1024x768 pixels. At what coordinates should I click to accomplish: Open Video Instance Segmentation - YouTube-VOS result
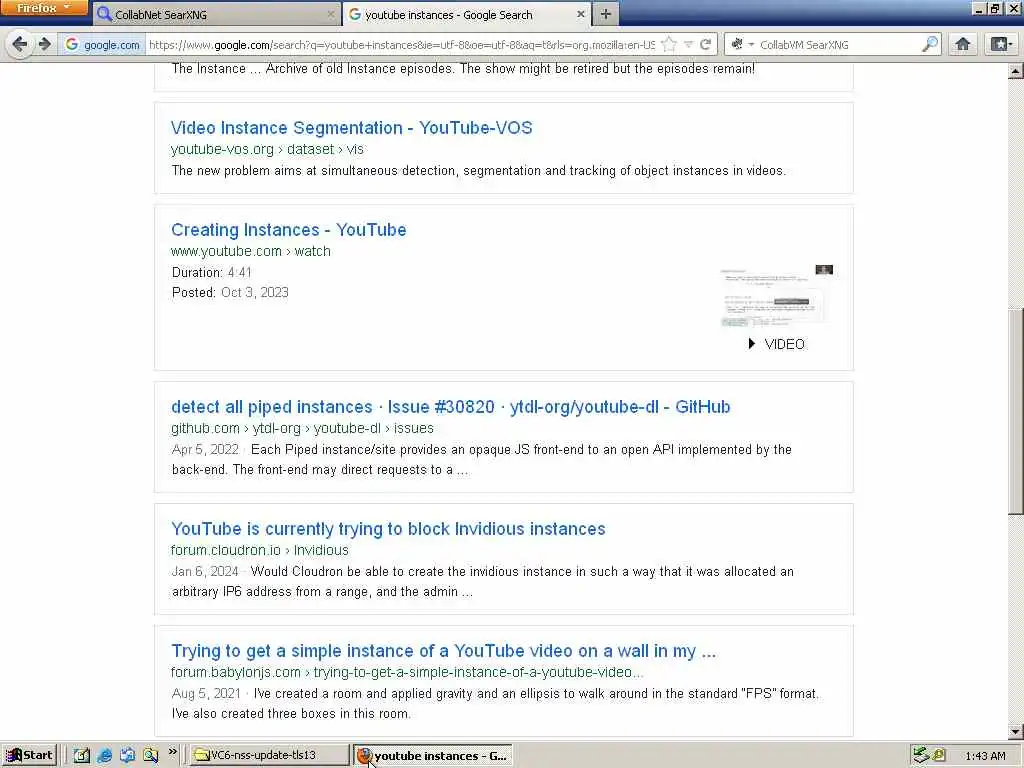pos(351,128)
